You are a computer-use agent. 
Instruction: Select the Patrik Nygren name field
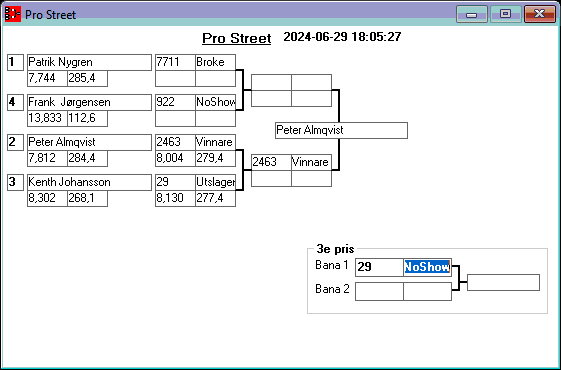click(89, 62)
